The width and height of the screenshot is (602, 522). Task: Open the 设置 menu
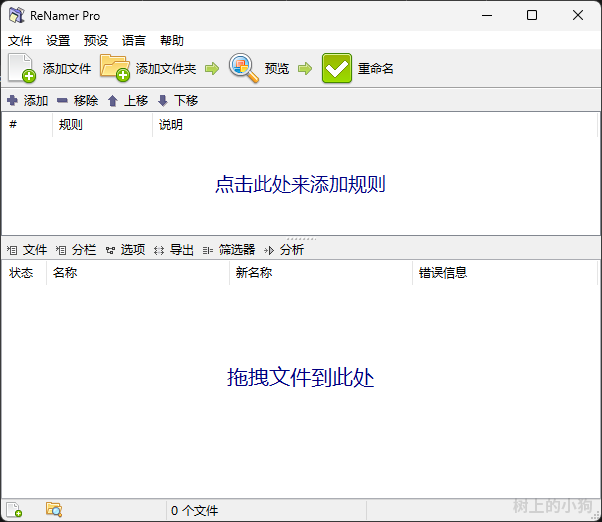[58, 41]
